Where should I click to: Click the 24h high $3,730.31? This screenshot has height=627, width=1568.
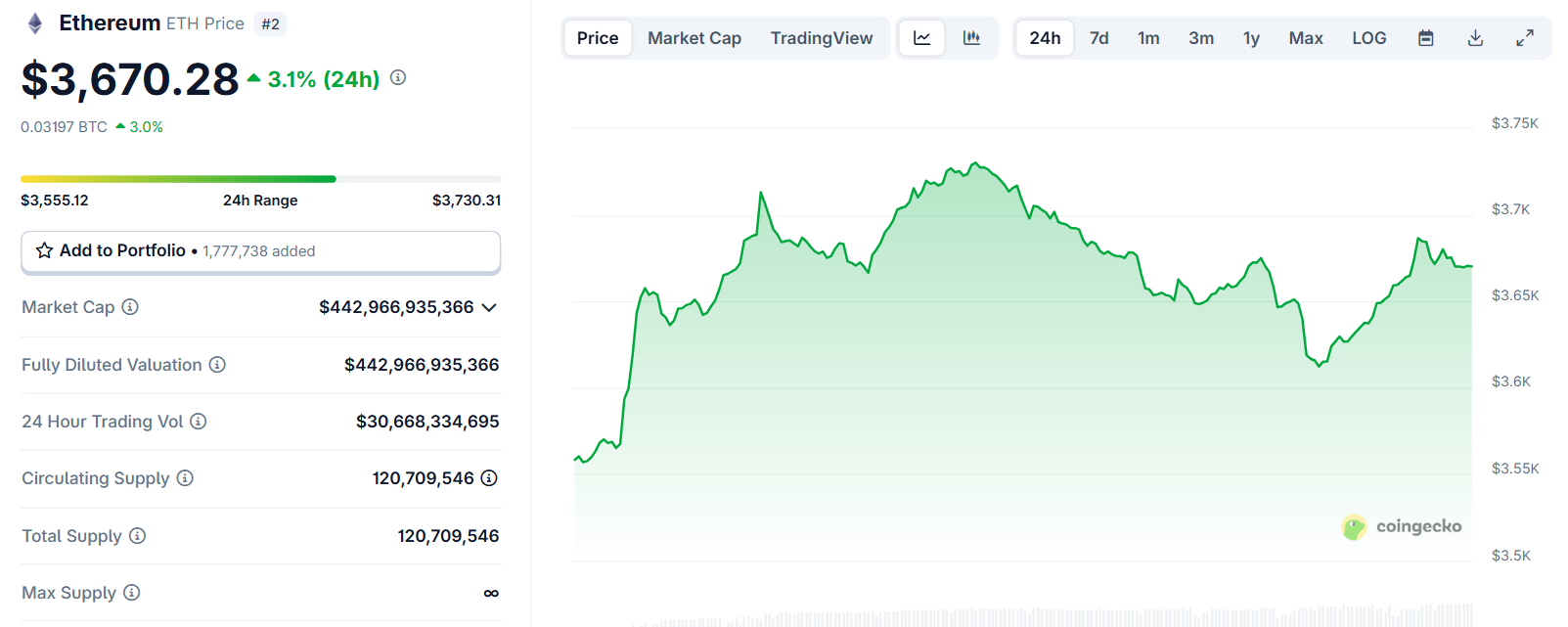pyautogui.click(x=467, y=201)
